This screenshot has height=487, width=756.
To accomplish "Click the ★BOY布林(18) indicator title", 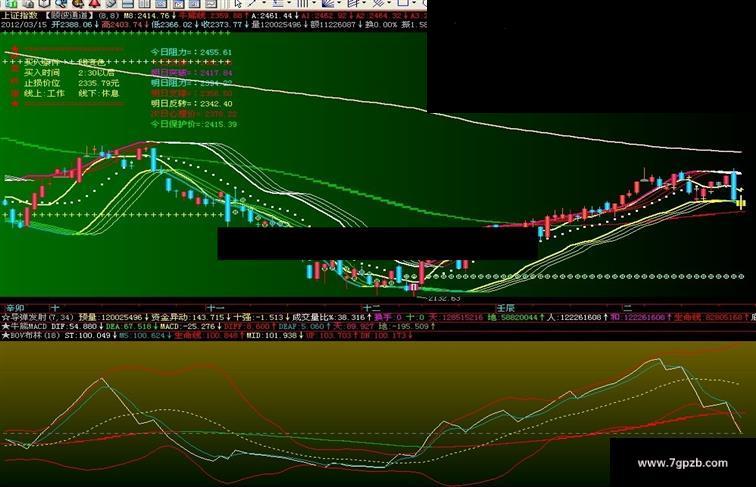I will (30, 335).
